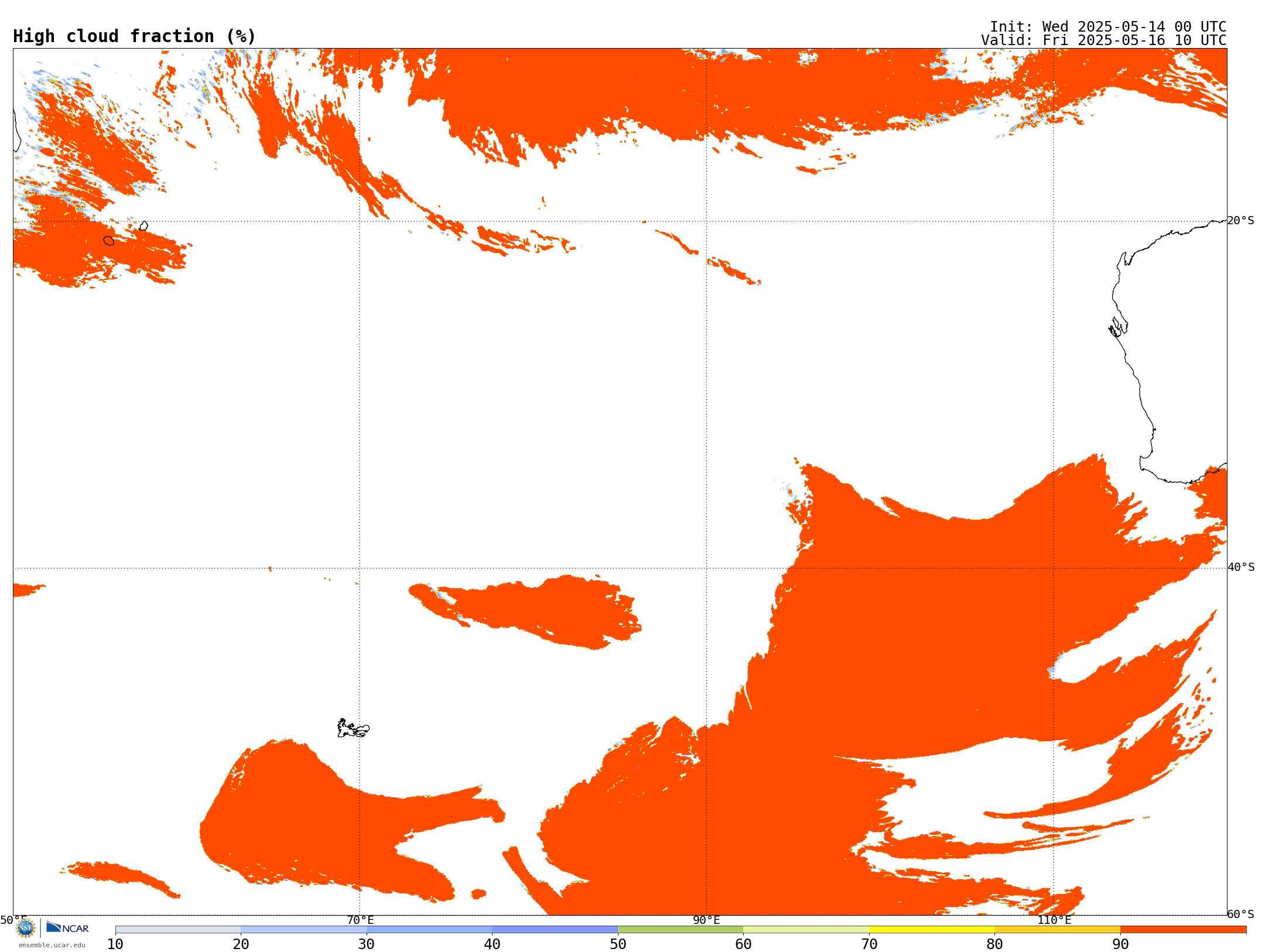Click the 60-70 pale yellow-green colorbar segment
1265x952 pixels.
[x=806, y=930]
